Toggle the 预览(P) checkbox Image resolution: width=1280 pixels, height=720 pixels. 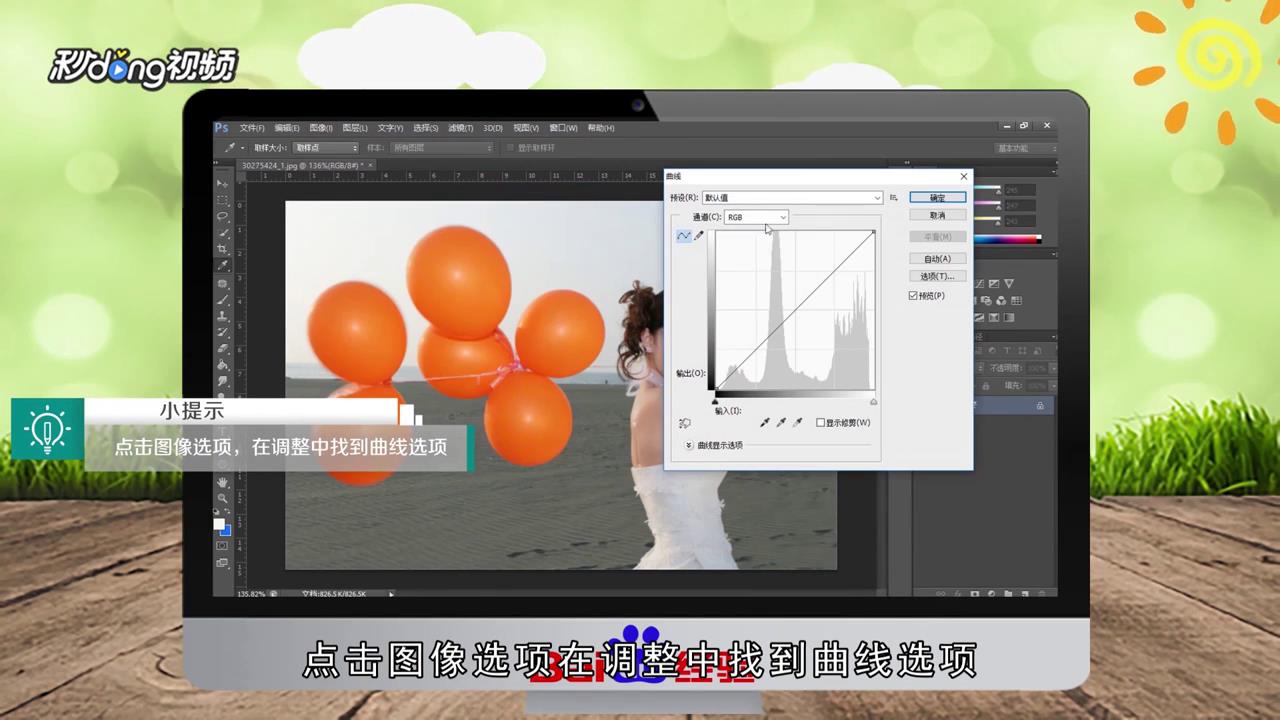(913, 295)
